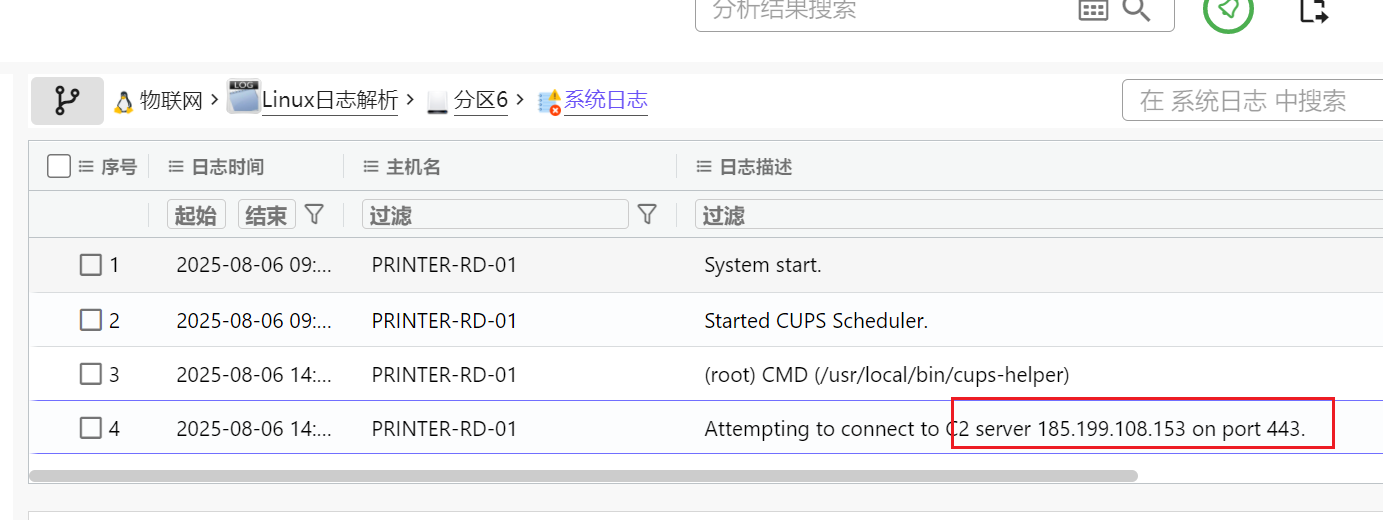Image resolution: width=1383 pixels, height=520 pixels.
Task: Click the magnifier icon in analysis search
Action: pyautogui.click(x=1136, y=10)
